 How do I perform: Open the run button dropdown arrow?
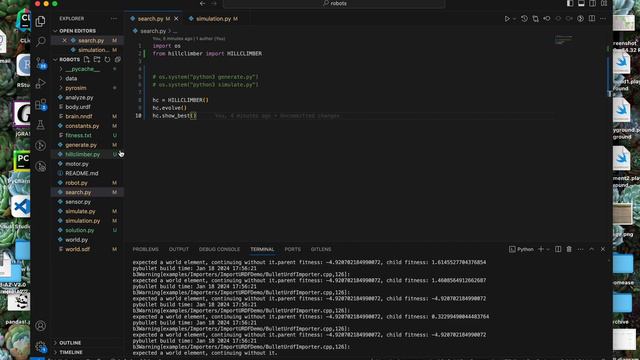tap(514, 19)
